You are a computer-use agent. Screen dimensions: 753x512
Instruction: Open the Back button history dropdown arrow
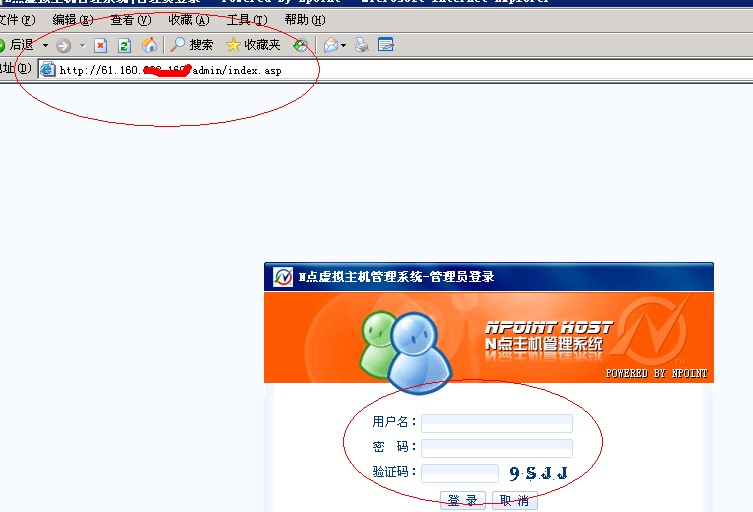[x=46, y=46]
